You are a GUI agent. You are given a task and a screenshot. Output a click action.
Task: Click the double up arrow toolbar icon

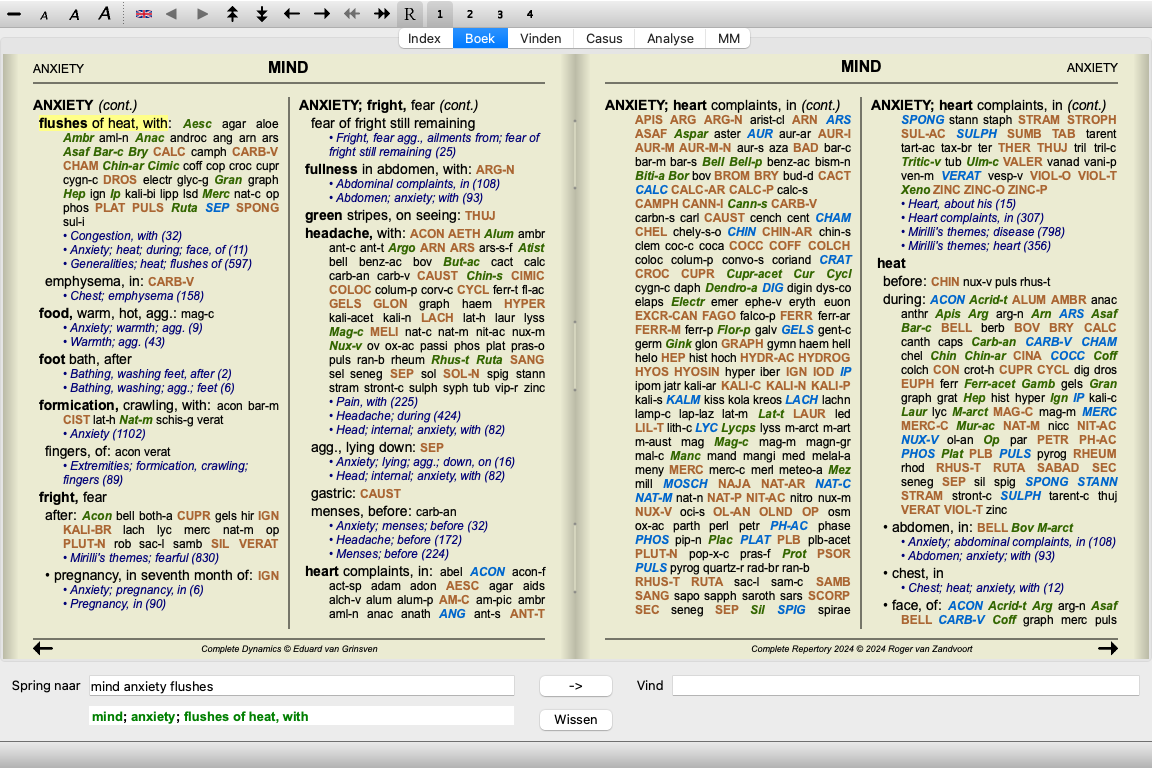point(232,14)
